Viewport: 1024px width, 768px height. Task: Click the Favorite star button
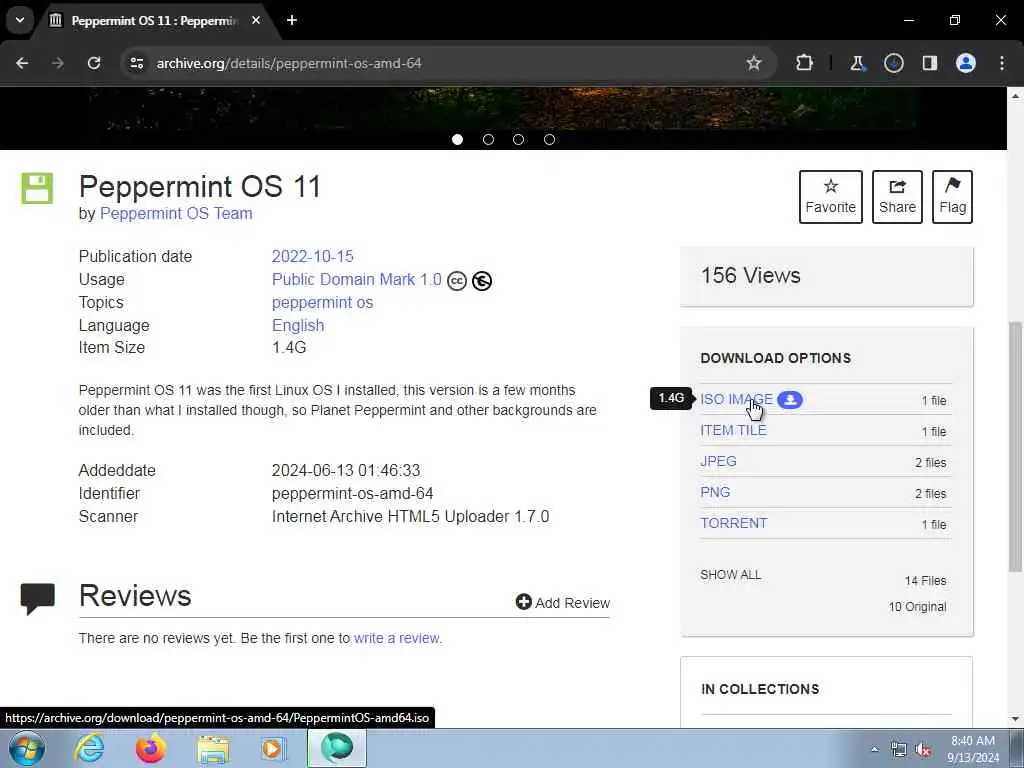(831, 197)
